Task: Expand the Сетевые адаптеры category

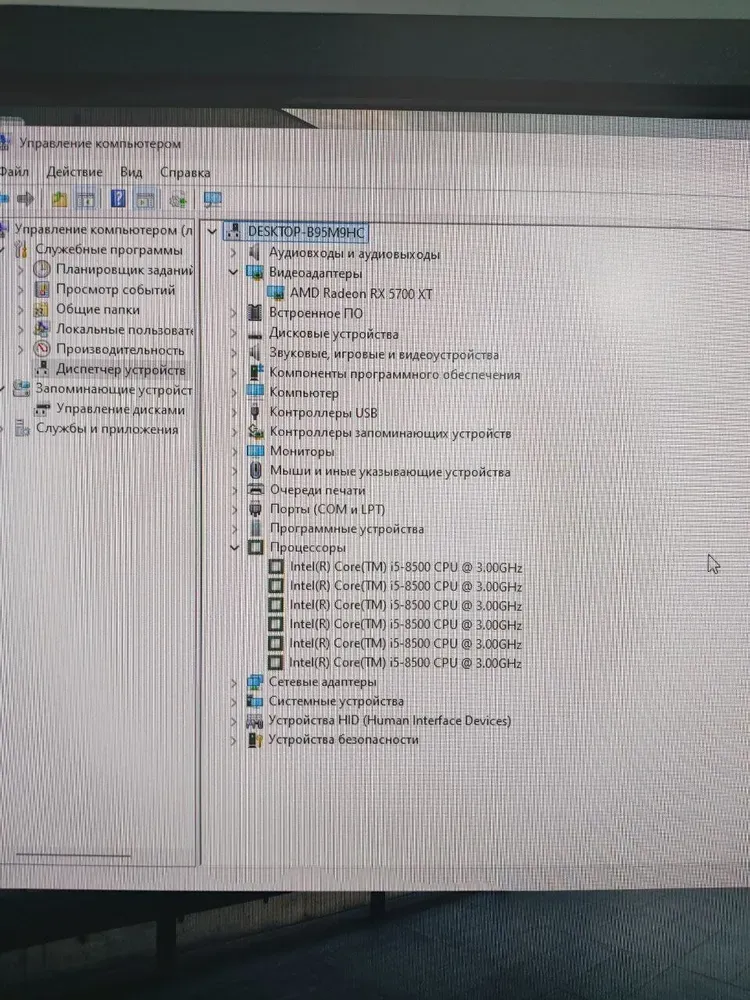Action: (x=233, y=682)
